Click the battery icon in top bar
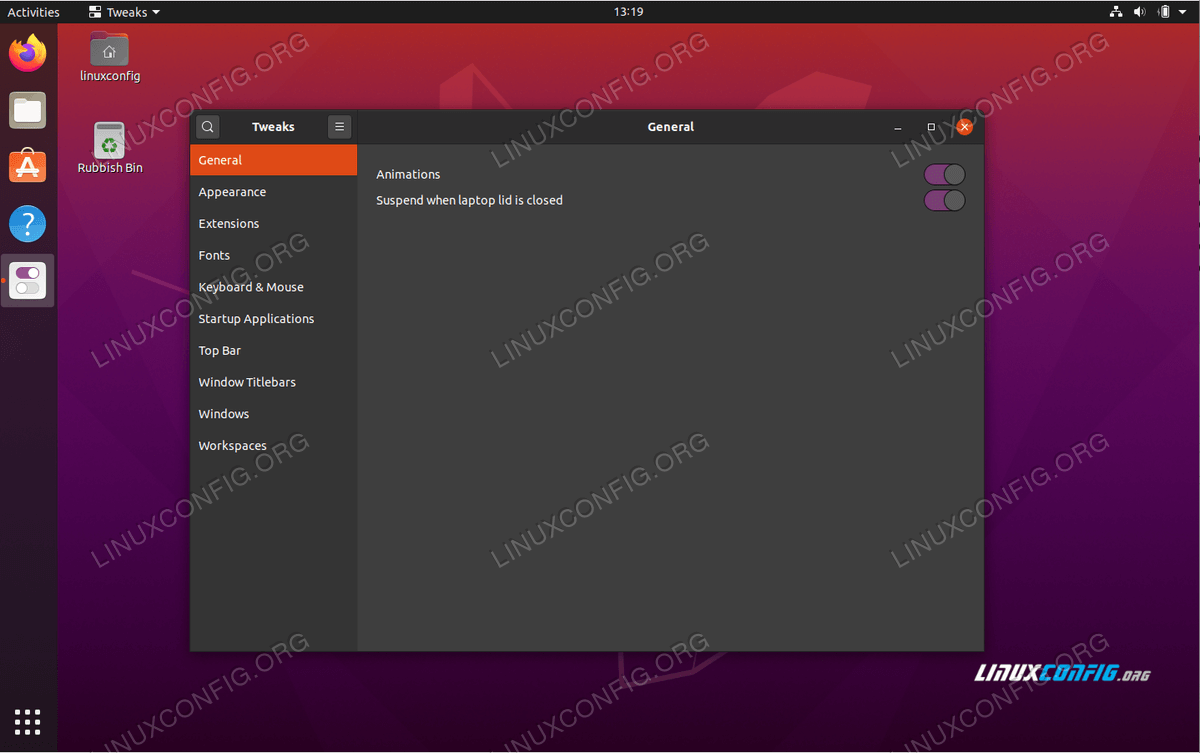 pos(1163,12)
